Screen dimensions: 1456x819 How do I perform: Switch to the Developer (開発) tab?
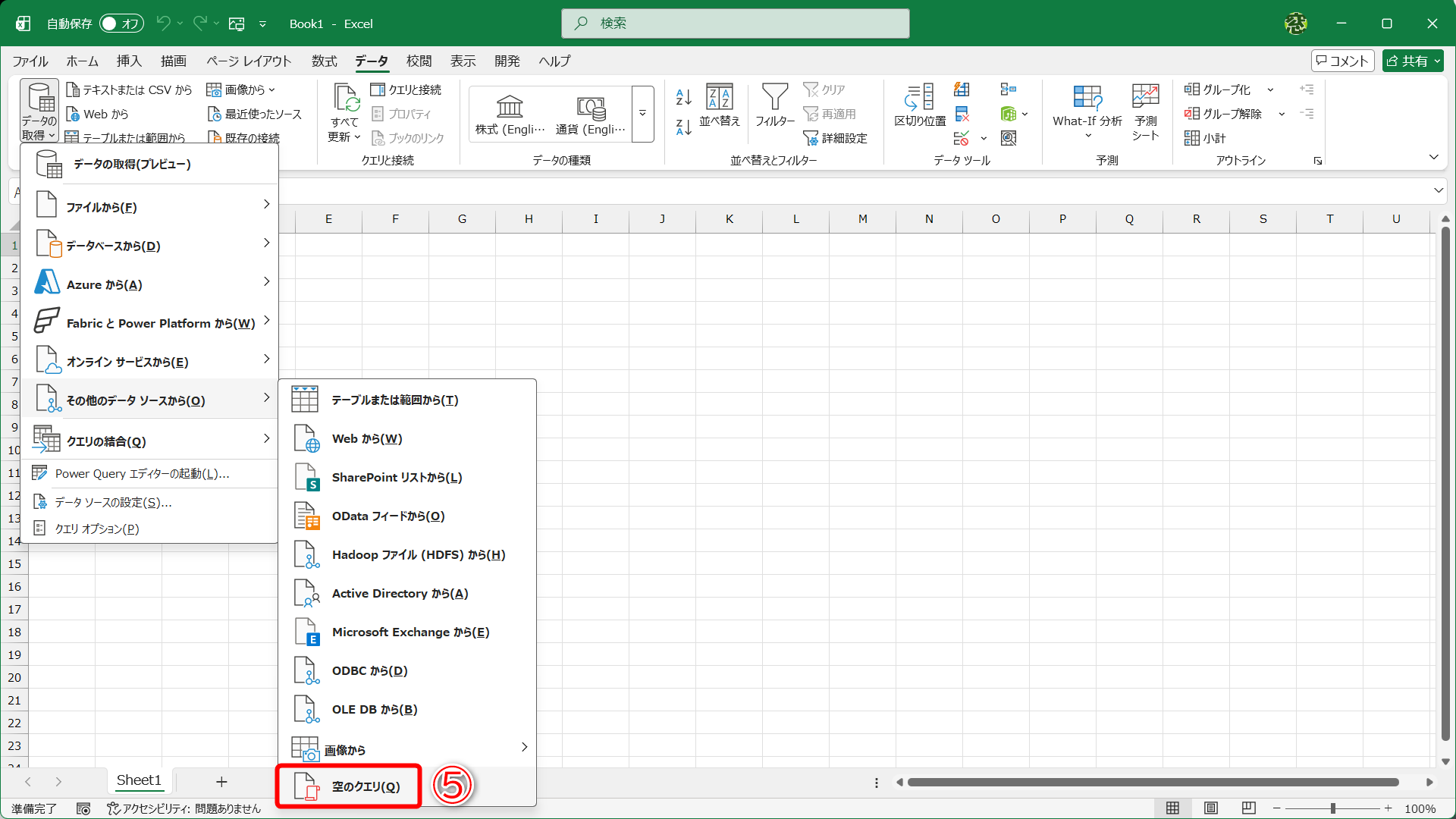click(507, 61)
